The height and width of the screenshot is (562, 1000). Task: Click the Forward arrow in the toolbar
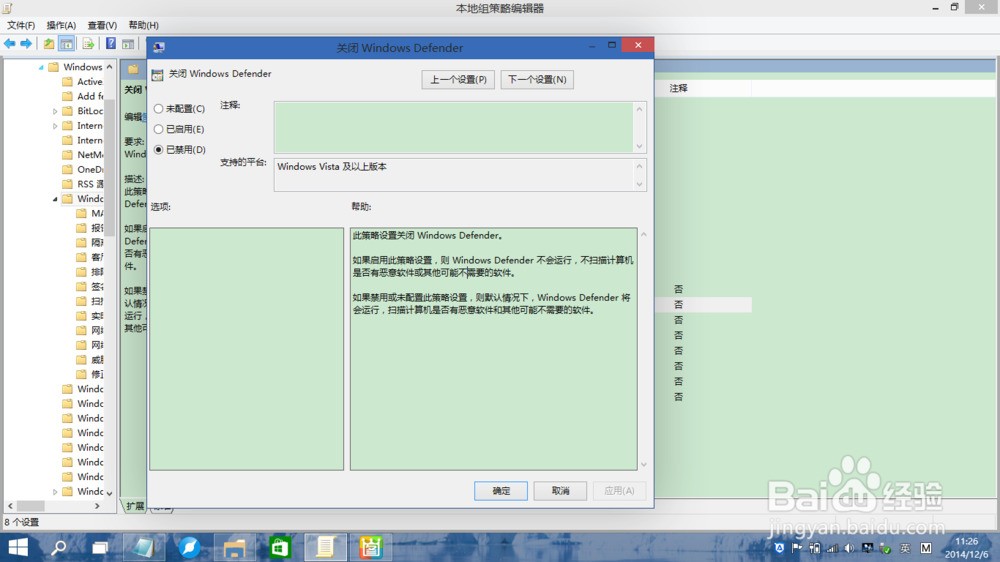click(25, 44)
